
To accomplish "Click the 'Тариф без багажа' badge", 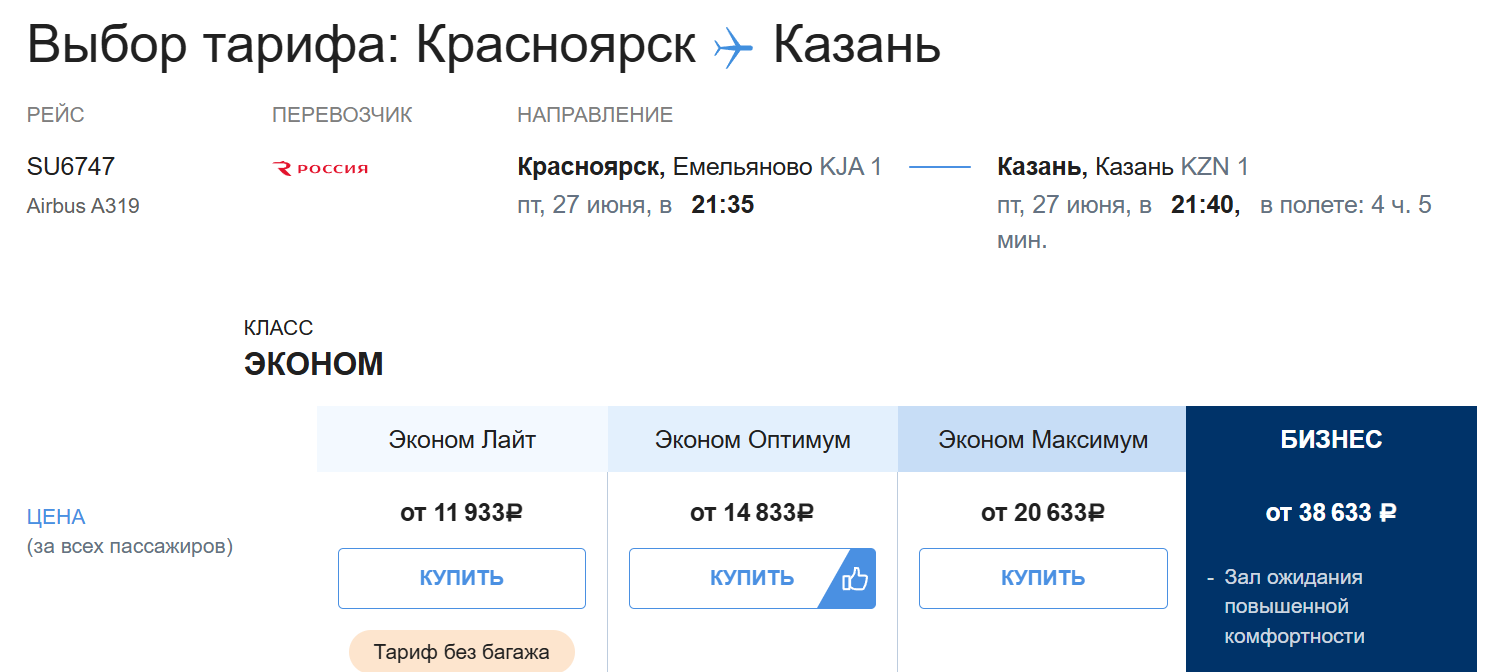I will (x=461, y=653).
